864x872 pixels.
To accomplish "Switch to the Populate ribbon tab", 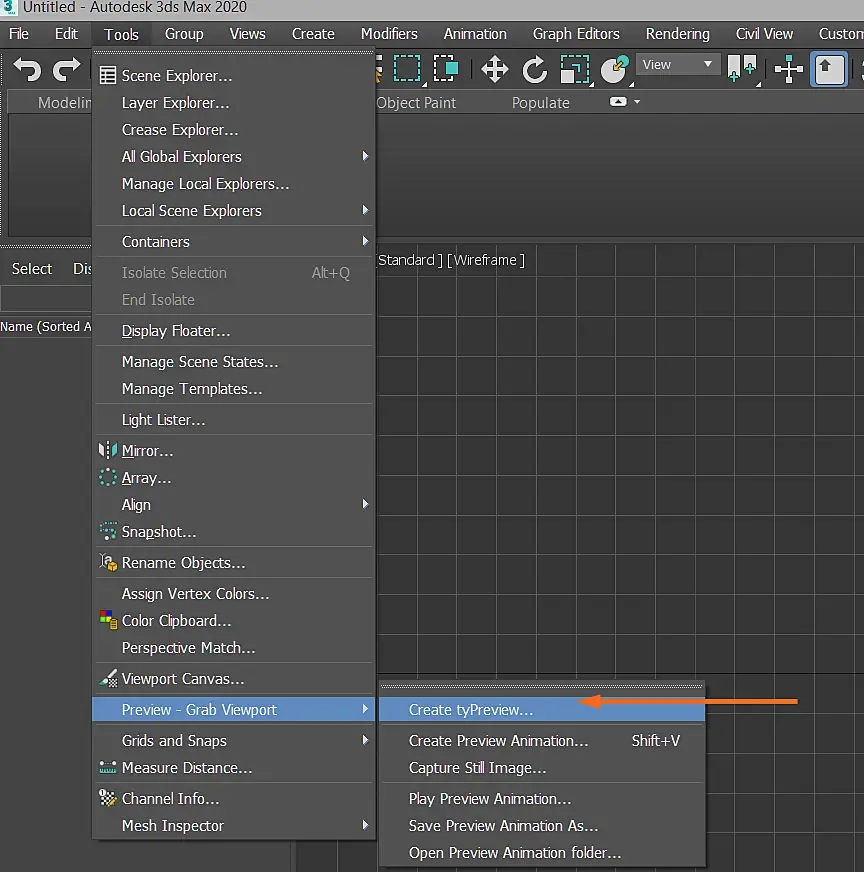I will pyautogui.click(x=540, y=103).
